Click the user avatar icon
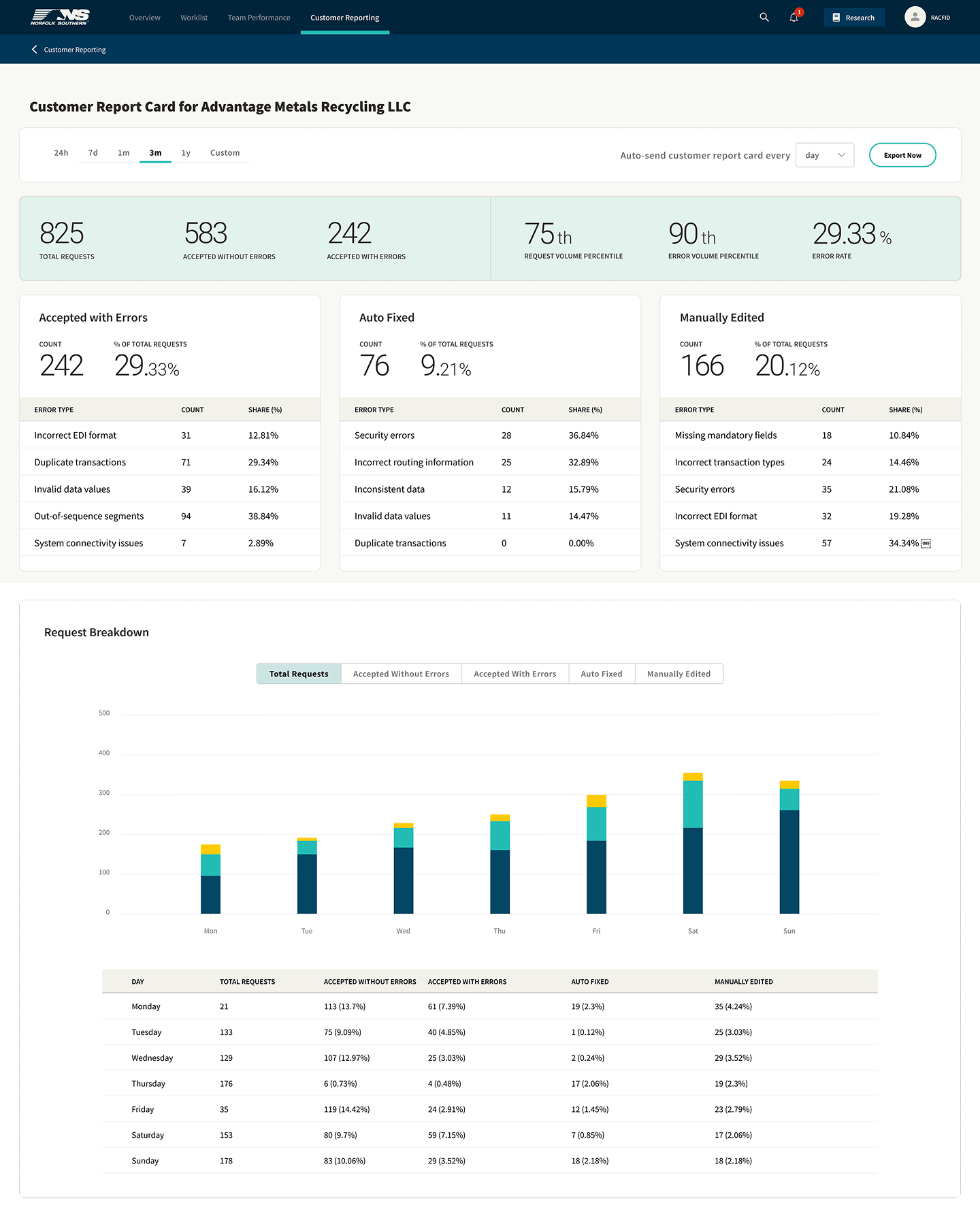The height and width of the screenshot is (1218, 980). click(915, 17)
